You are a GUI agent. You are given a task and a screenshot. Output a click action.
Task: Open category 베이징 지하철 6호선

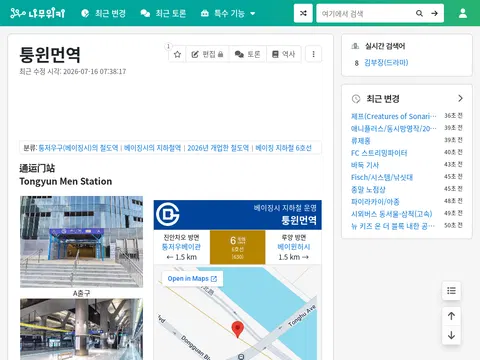pos(284,148)
